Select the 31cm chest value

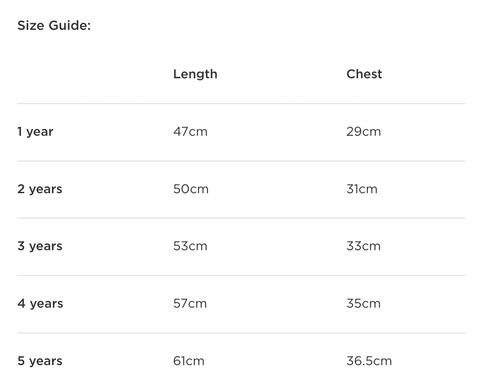click(x=362, y=189)
